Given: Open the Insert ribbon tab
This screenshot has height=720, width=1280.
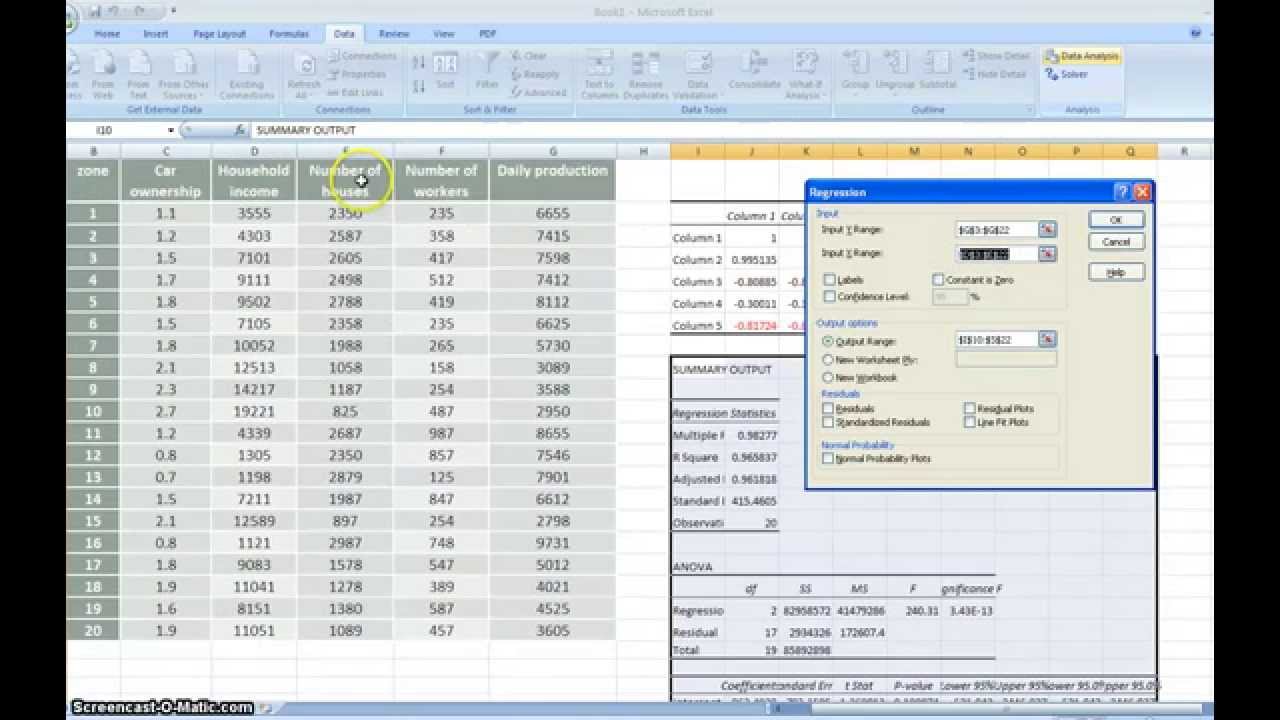Looking at the screenshot, I should (x=155, y=34).
